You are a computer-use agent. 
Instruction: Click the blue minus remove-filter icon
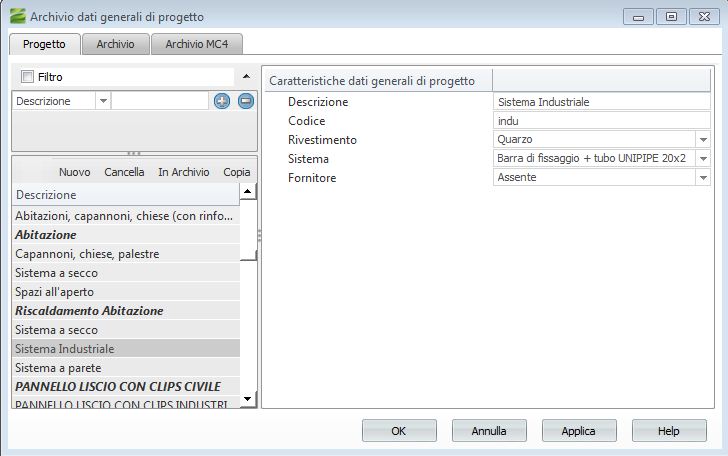[246, 101]
